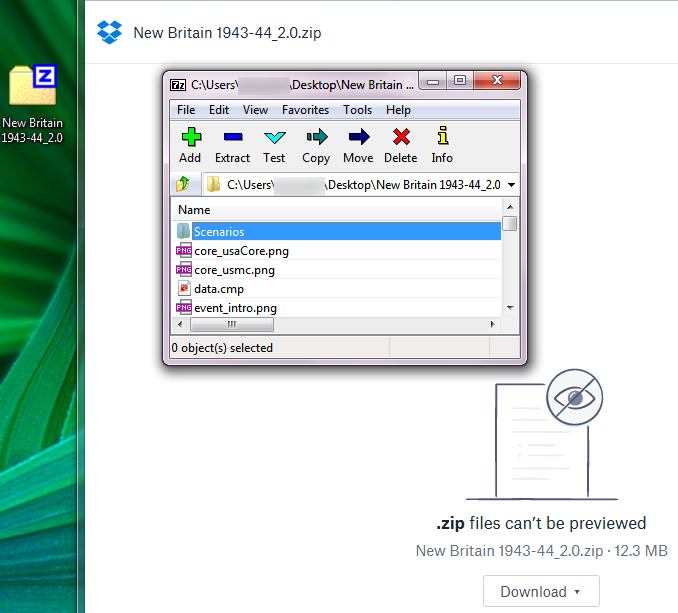Click the folder icon in address bar

[213, 185]
